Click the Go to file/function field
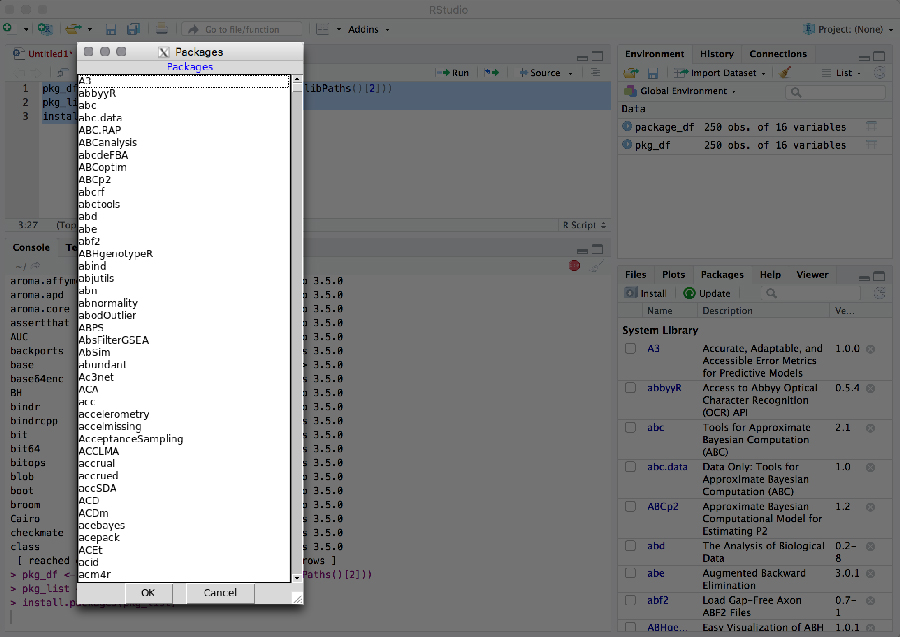 [x=242, y=29]
